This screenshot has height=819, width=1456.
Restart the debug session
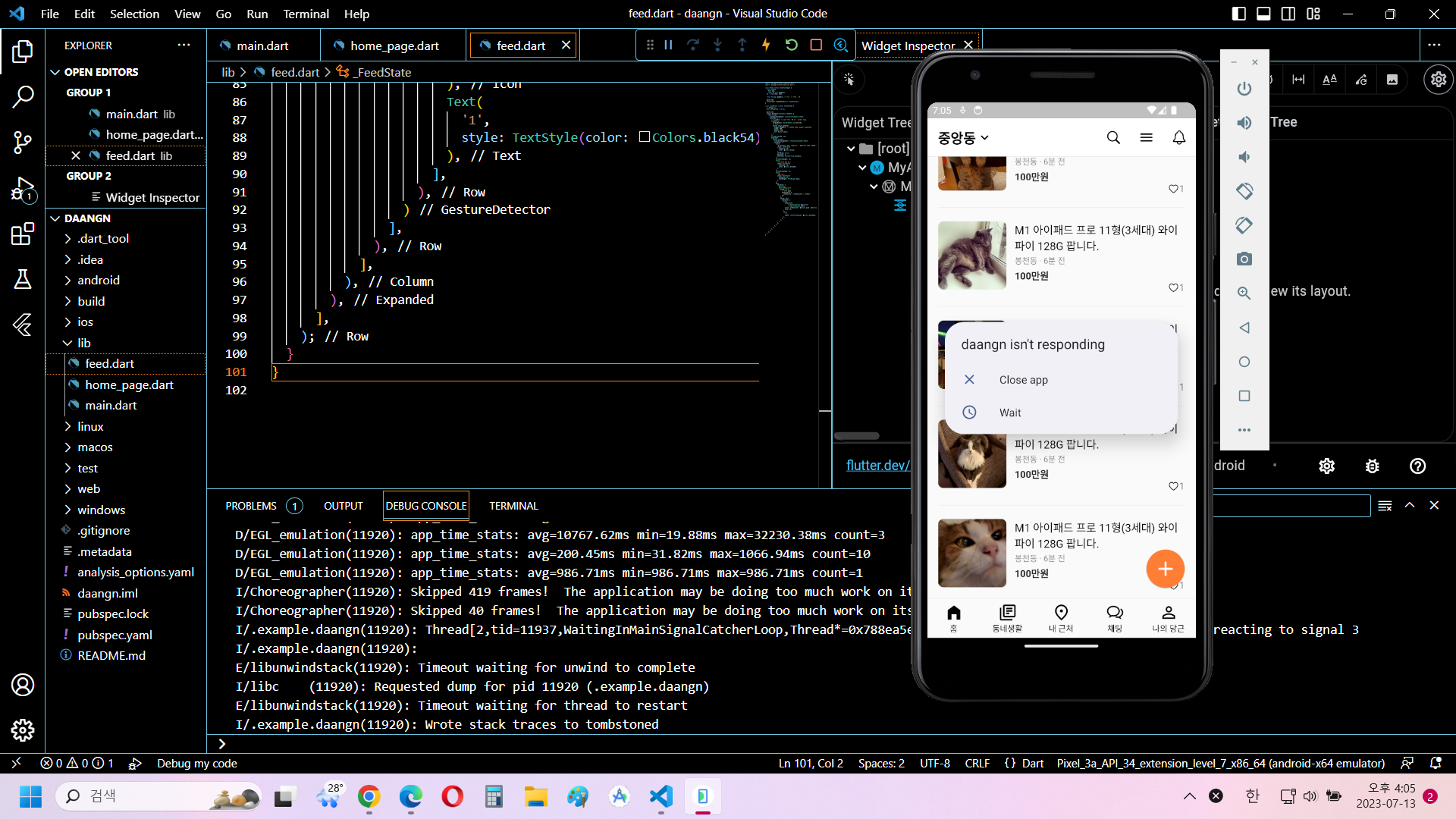coord(791,45)
